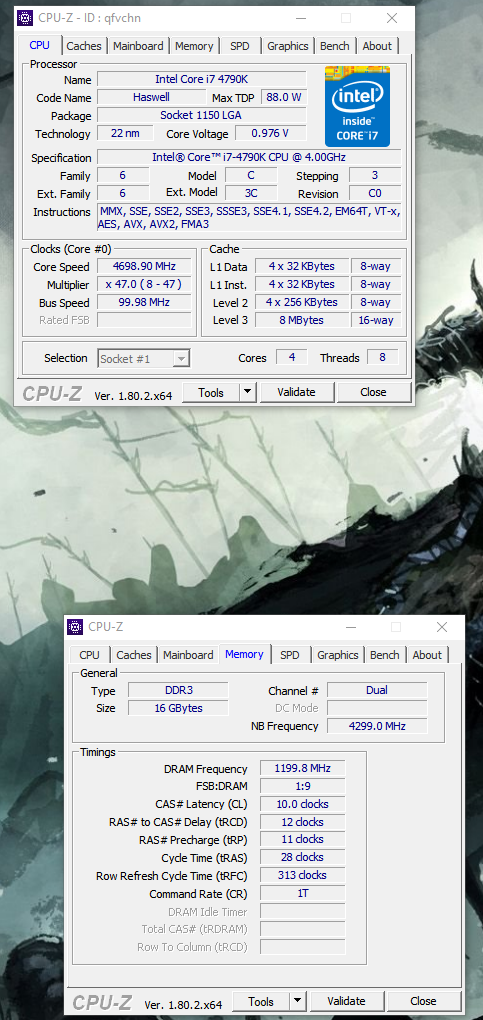Viewport: 483px width, 1020px height.
Task: Click Validate button in bottom window
Action: [346, 1001]
